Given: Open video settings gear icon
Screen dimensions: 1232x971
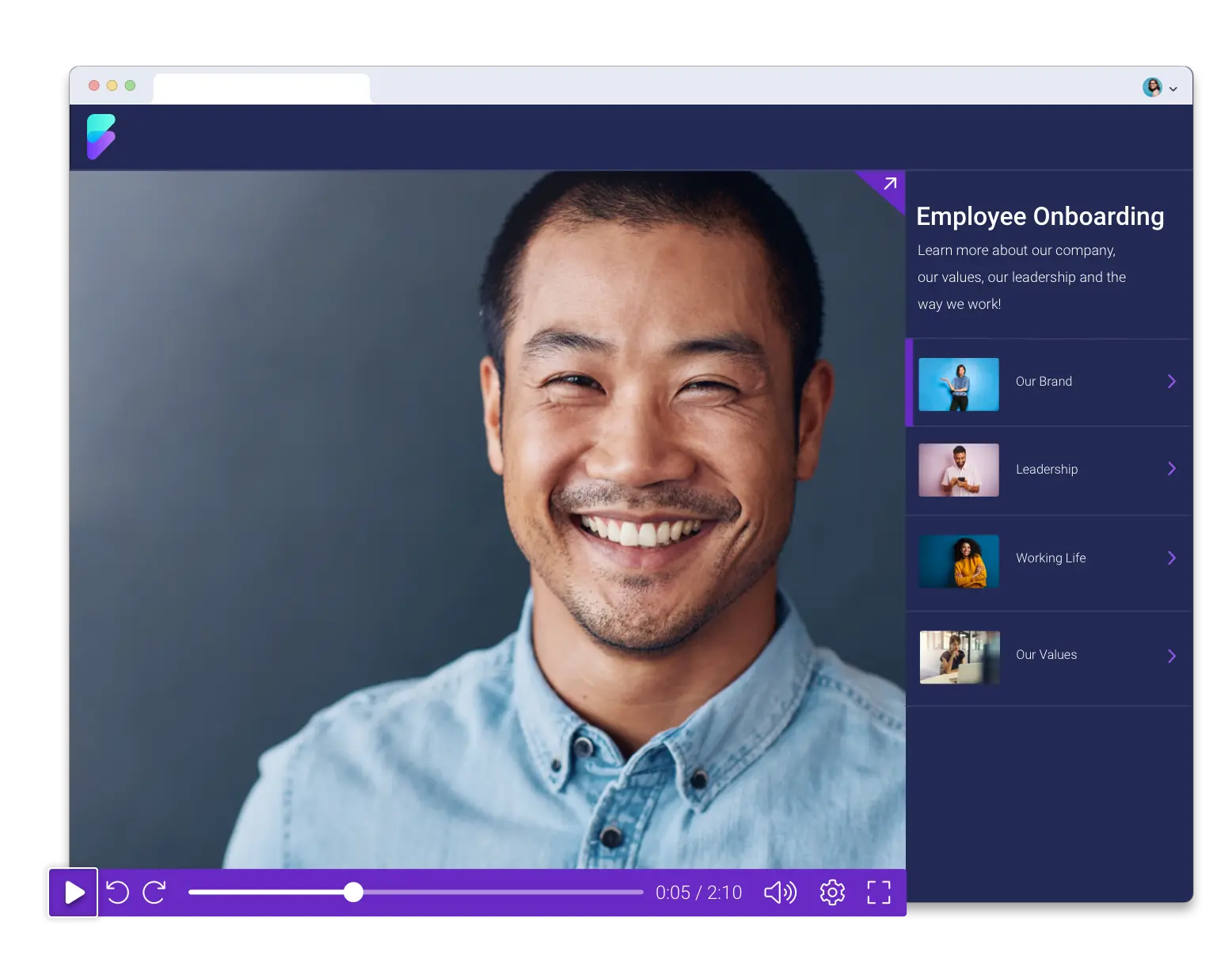Looking at the screenshot, I should click(x=832, y=893).
